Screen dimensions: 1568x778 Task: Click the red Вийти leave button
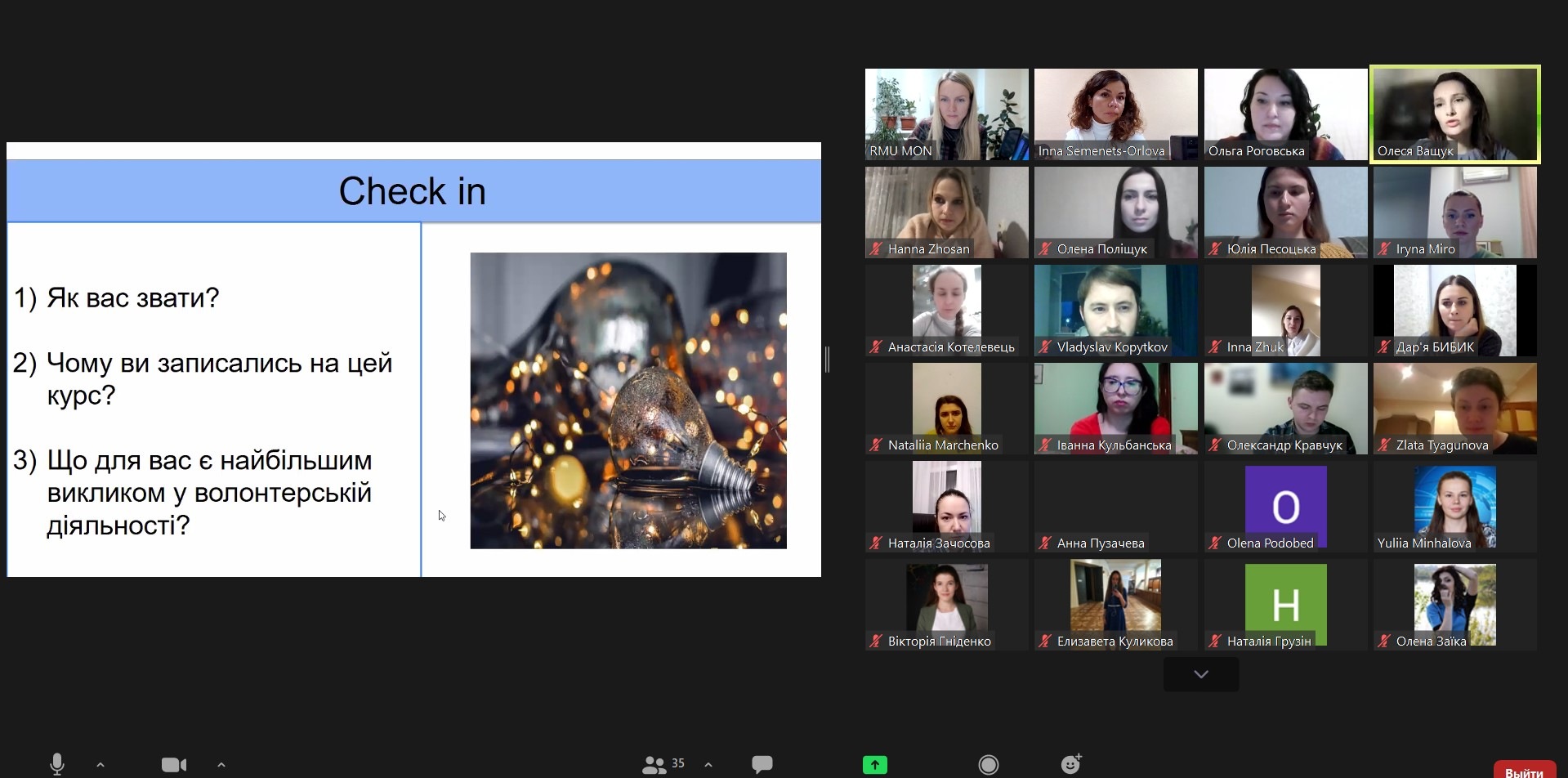pyautogui.click(x=1523, y=770)
